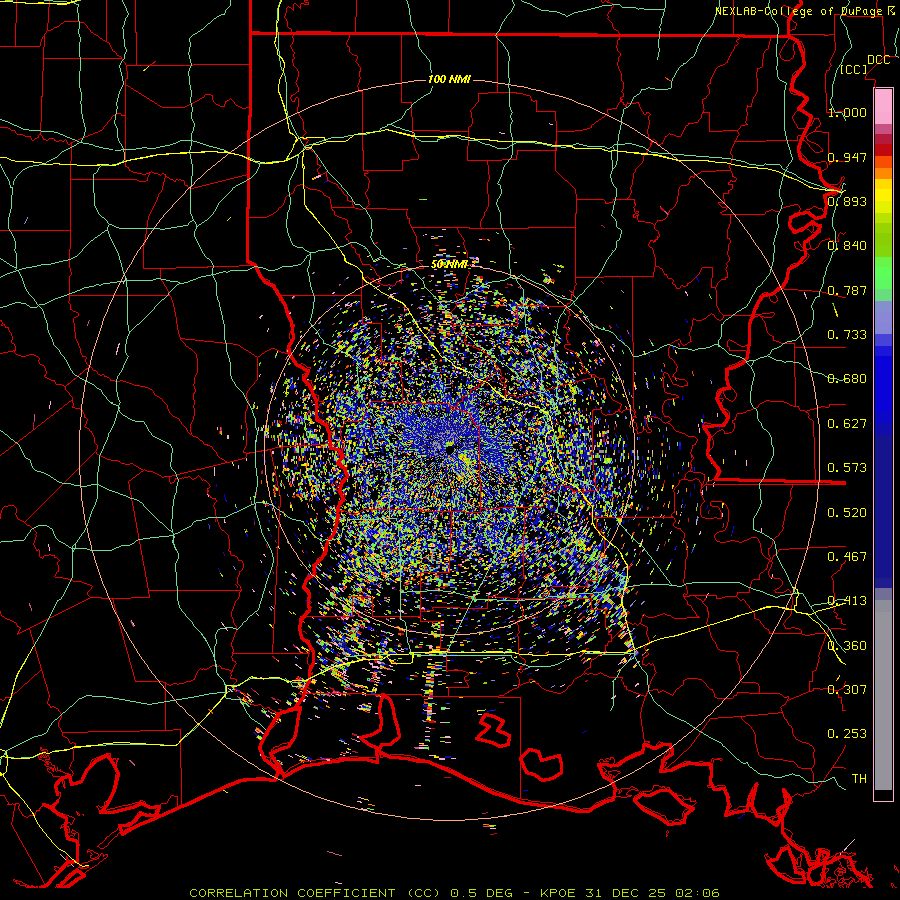
Task: Click the 0.787 color scale value
Action: (x=847, y=290)
